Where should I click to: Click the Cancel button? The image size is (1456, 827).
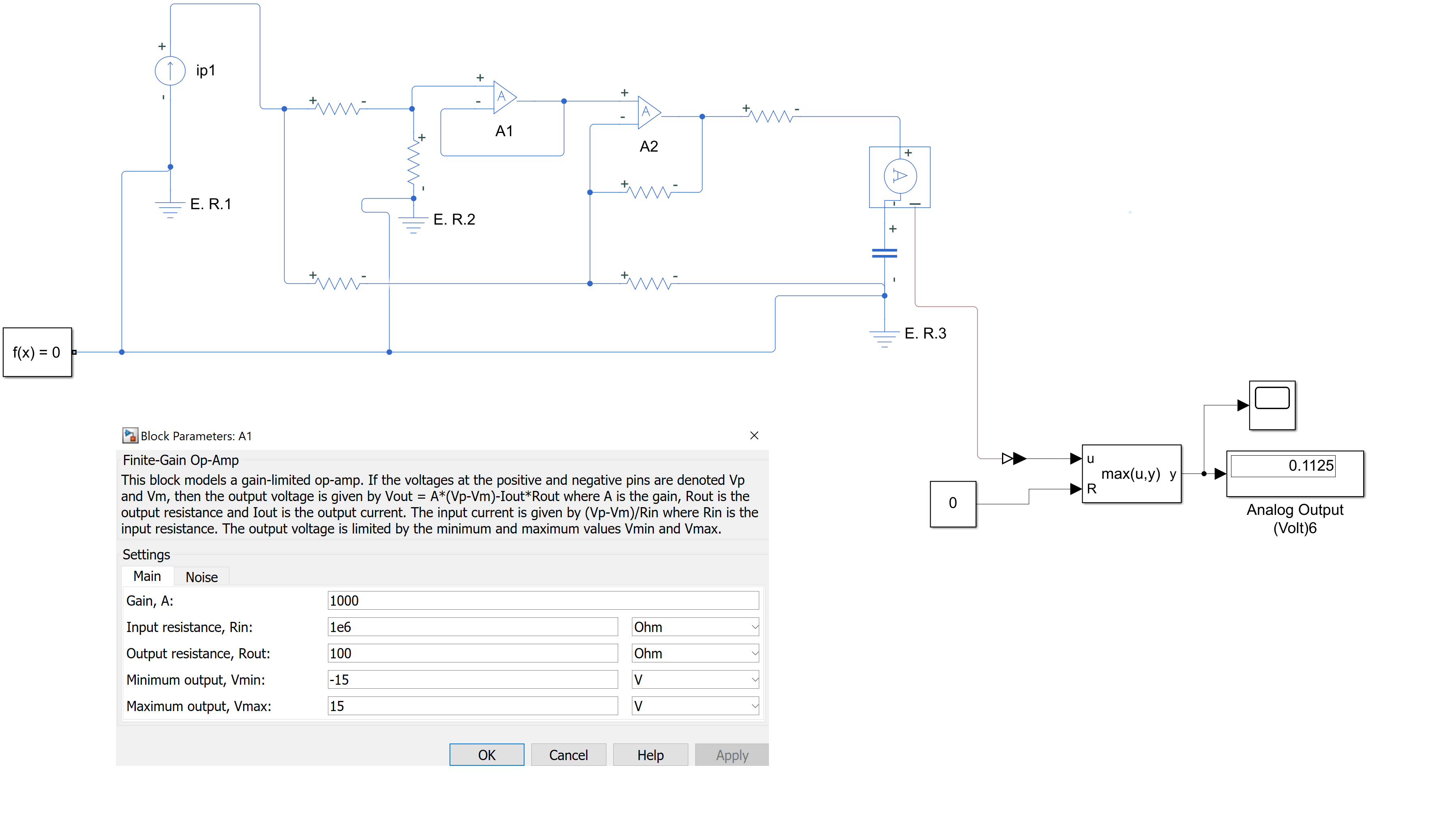tap(568, 755)
